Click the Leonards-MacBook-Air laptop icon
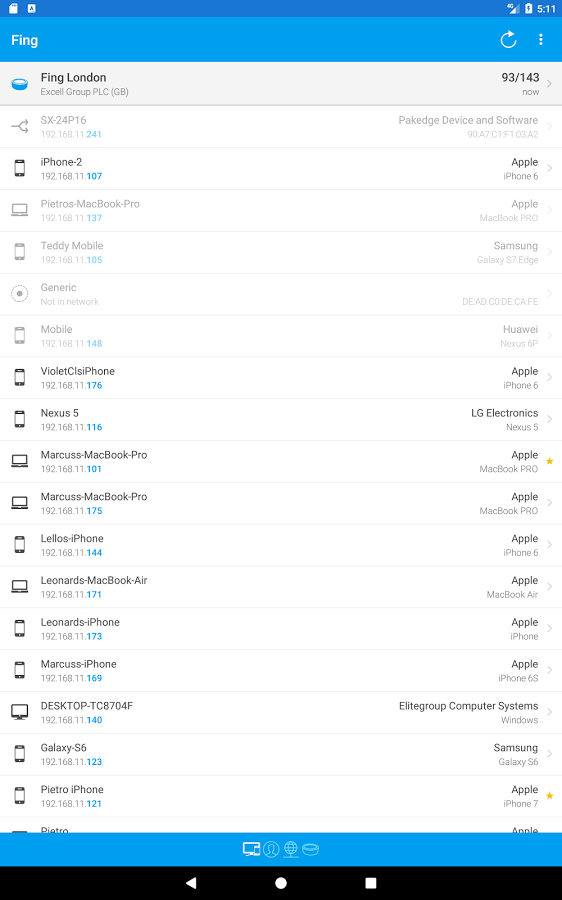Screen dimensions: 562x900 pos(20,587)
